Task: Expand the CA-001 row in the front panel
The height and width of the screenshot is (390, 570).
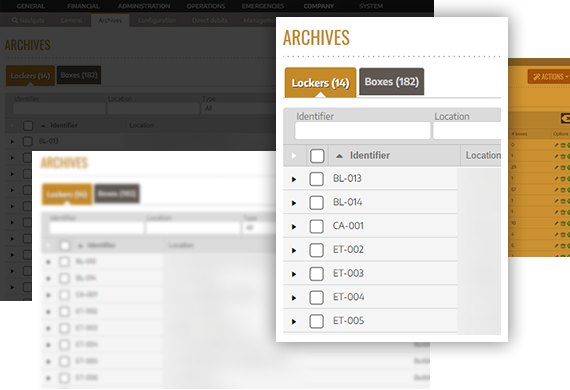Action: [294, 227]
